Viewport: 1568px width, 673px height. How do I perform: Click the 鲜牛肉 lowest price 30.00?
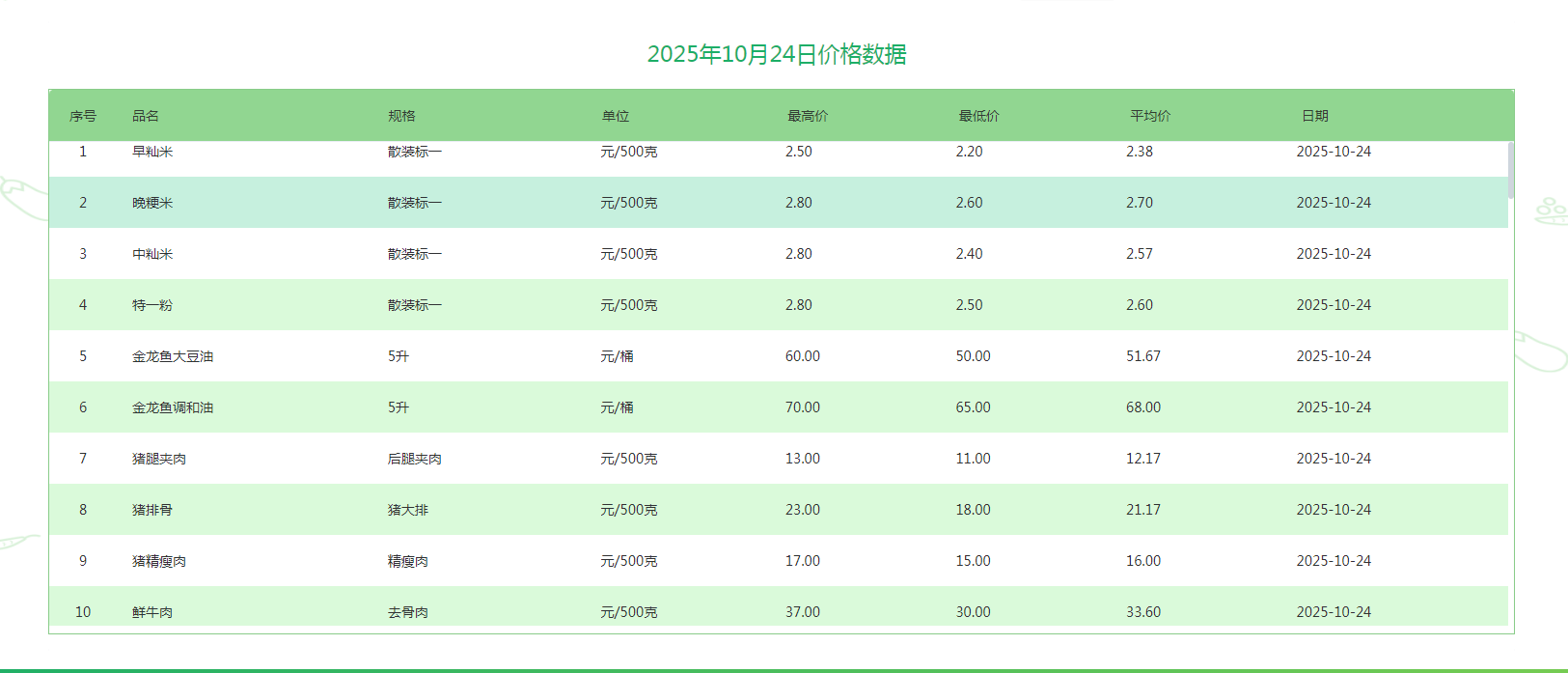(973, 612)
